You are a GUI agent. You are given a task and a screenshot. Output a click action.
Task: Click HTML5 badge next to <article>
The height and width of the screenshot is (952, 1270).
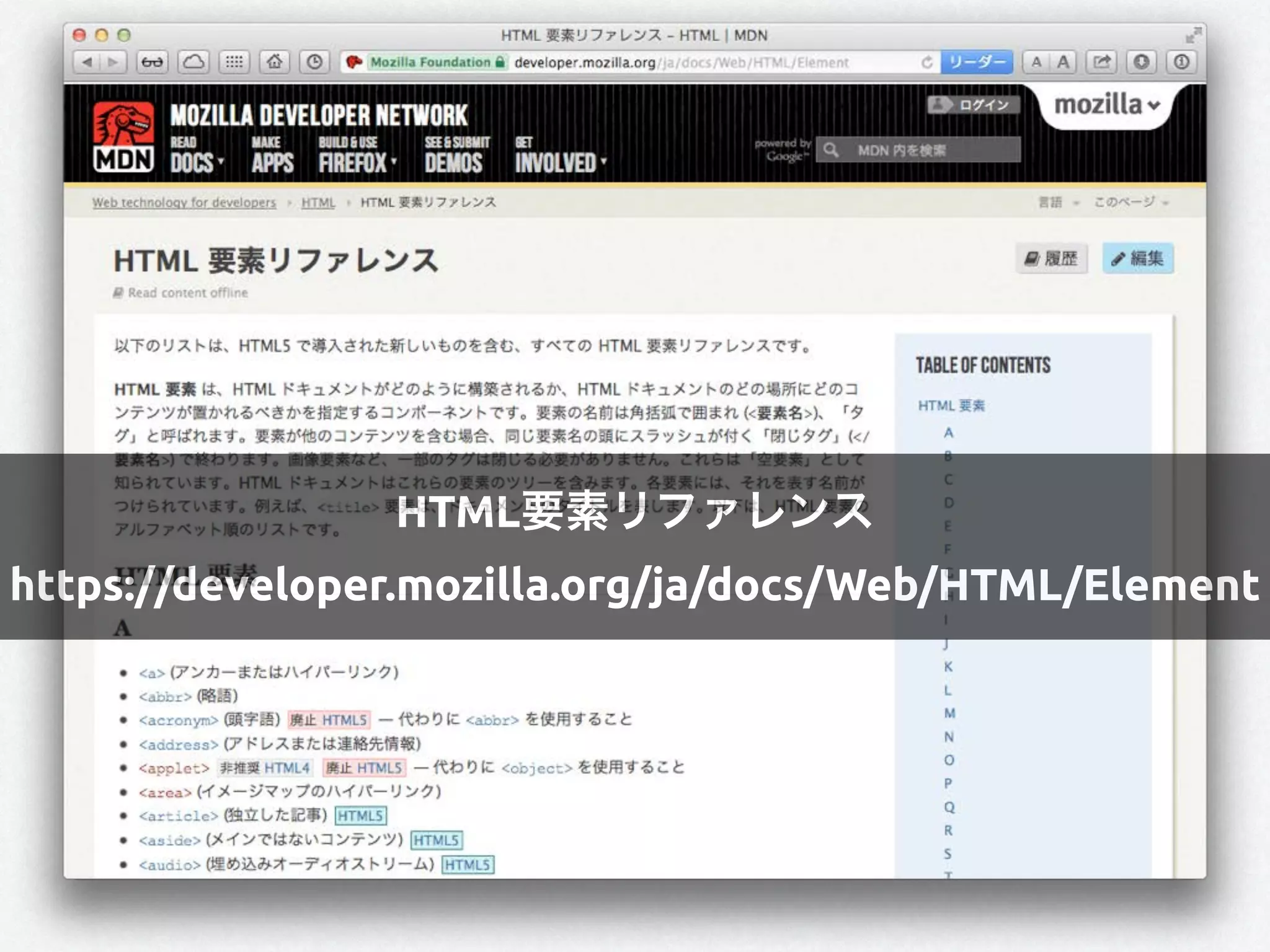click(x=360, y=816)
